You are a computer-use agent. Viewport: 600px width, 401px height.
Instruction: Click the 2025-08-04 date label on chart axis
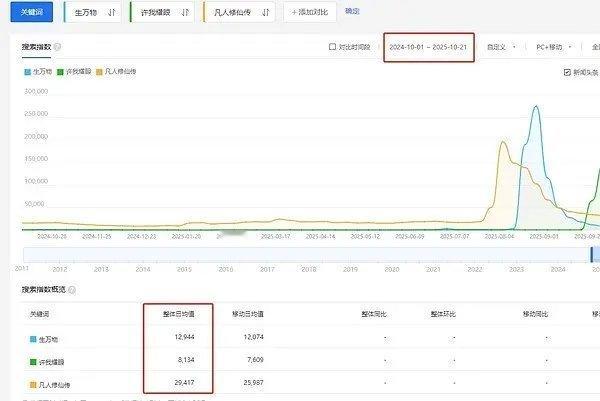coord(499,237)
